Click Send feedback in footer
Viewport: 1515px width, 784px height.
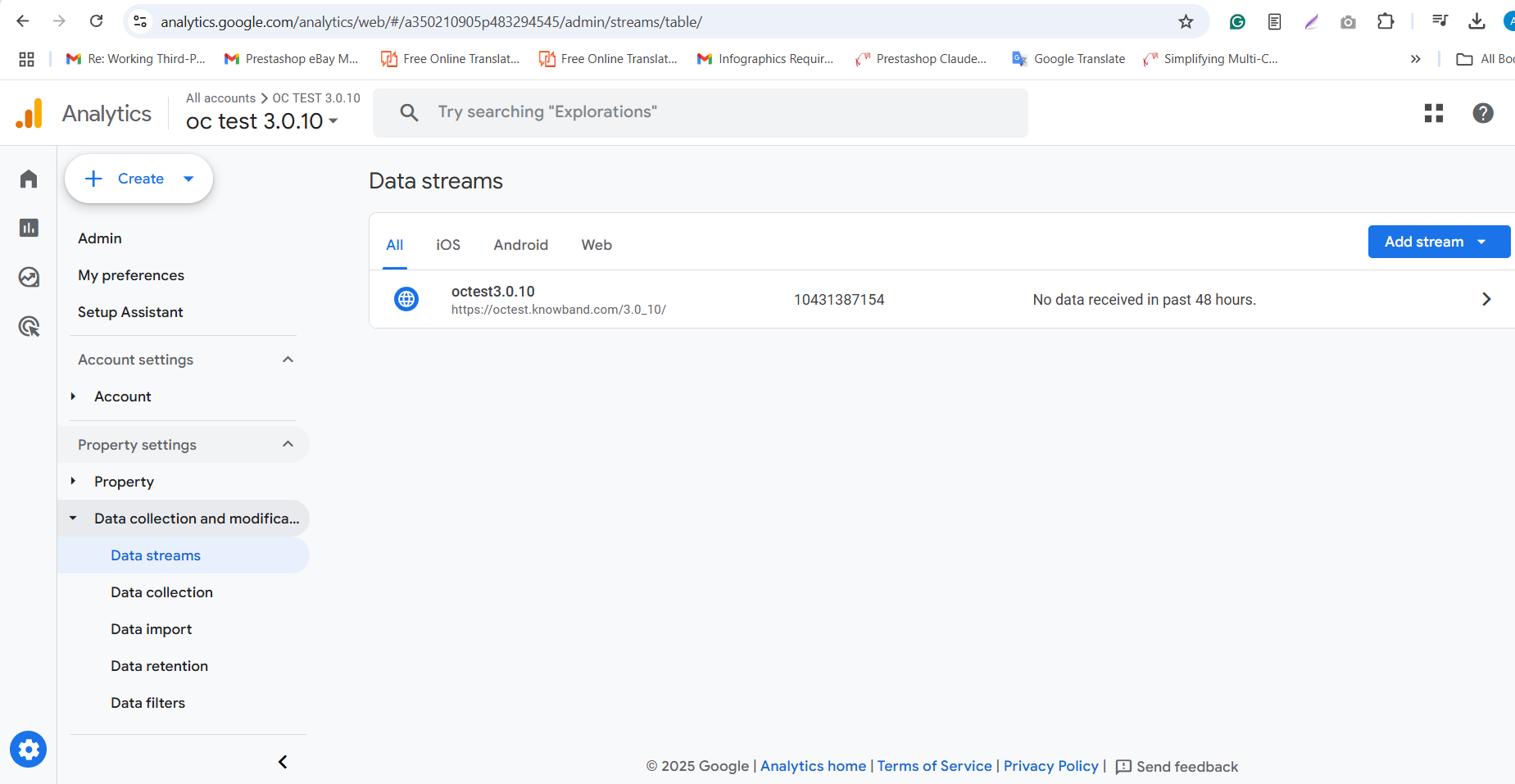(x=1177, y=767)
